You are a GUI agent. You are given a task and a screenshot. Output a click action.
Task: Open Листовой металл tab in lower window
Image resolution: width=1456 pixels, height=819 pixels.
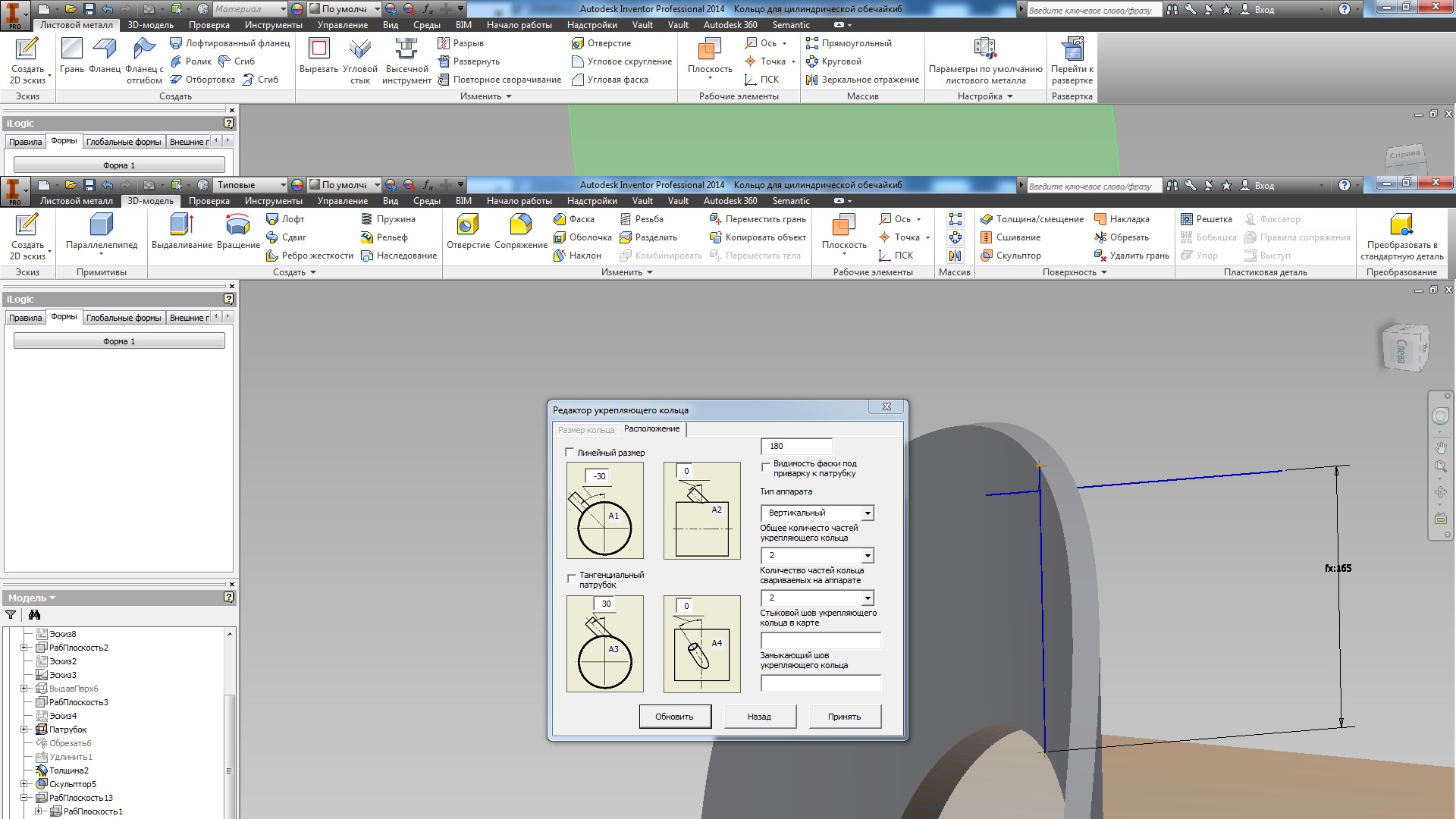(x=76, y=201)
